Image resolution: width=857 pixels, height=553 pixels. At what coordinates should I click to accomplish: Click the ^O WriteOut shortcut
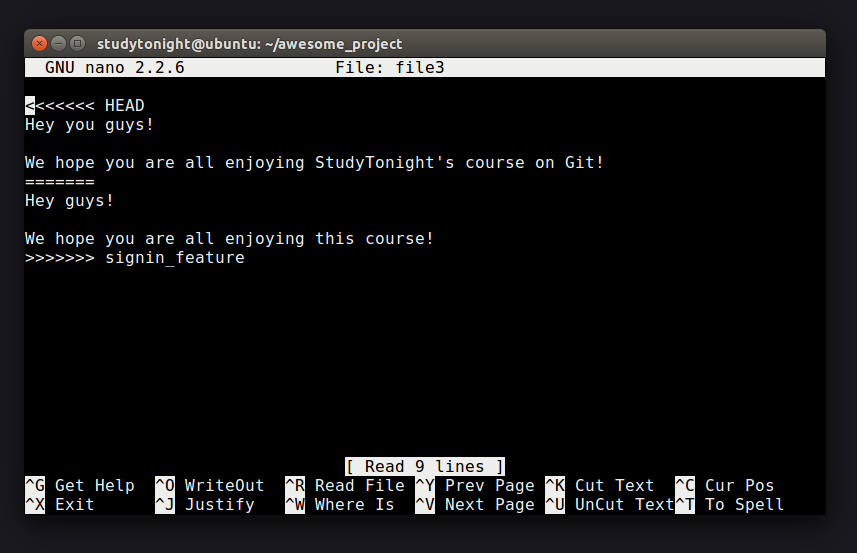(210, 486)
